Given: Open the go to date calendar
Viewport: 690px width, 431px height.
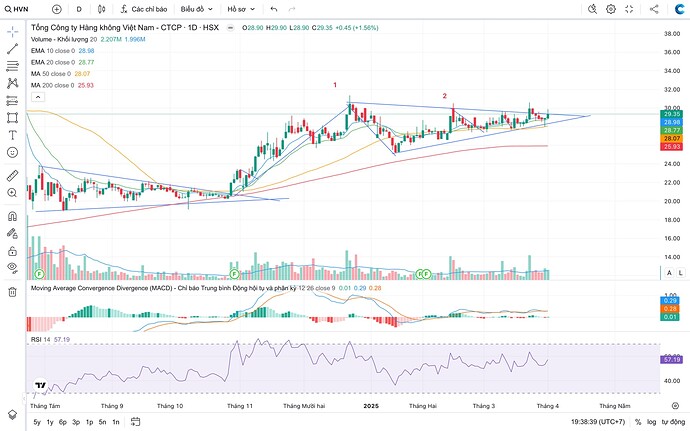Looking at the screenshot, I should 136,422.
